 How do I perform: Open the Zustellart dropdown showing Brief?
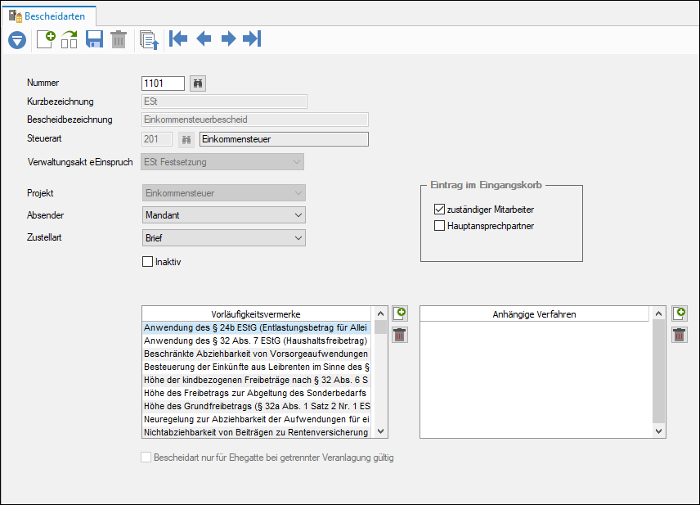point(224,238)
